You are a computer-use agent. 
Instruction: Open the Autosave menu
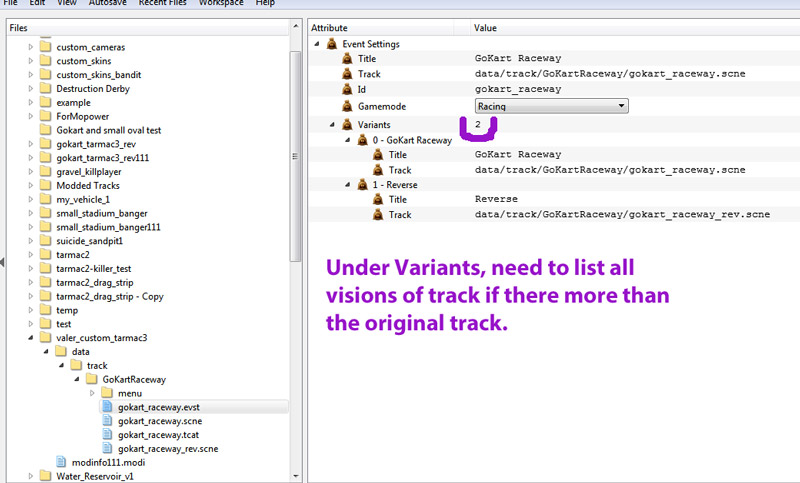coord(107,3)
